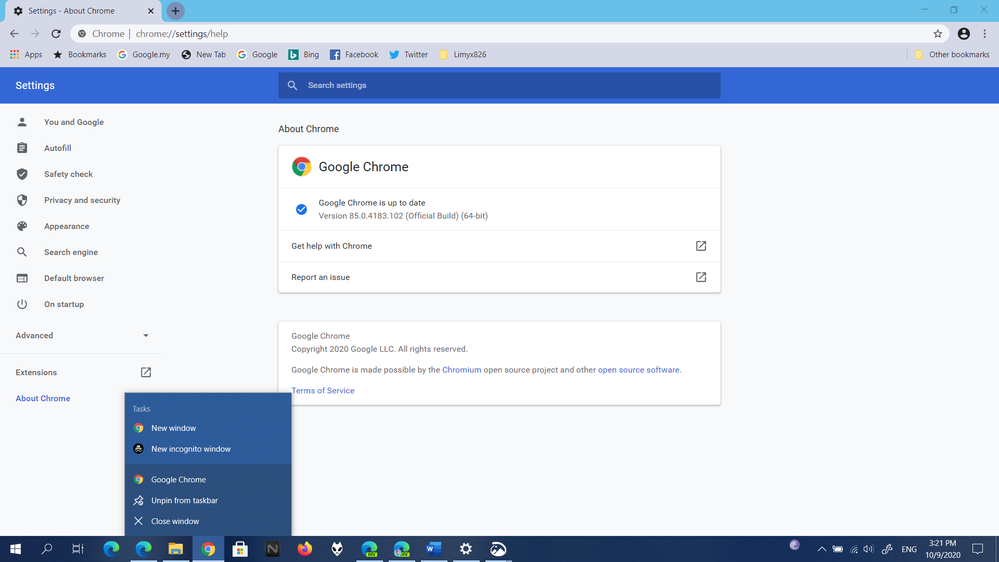Open the Terms of Service link

(322, 391)
